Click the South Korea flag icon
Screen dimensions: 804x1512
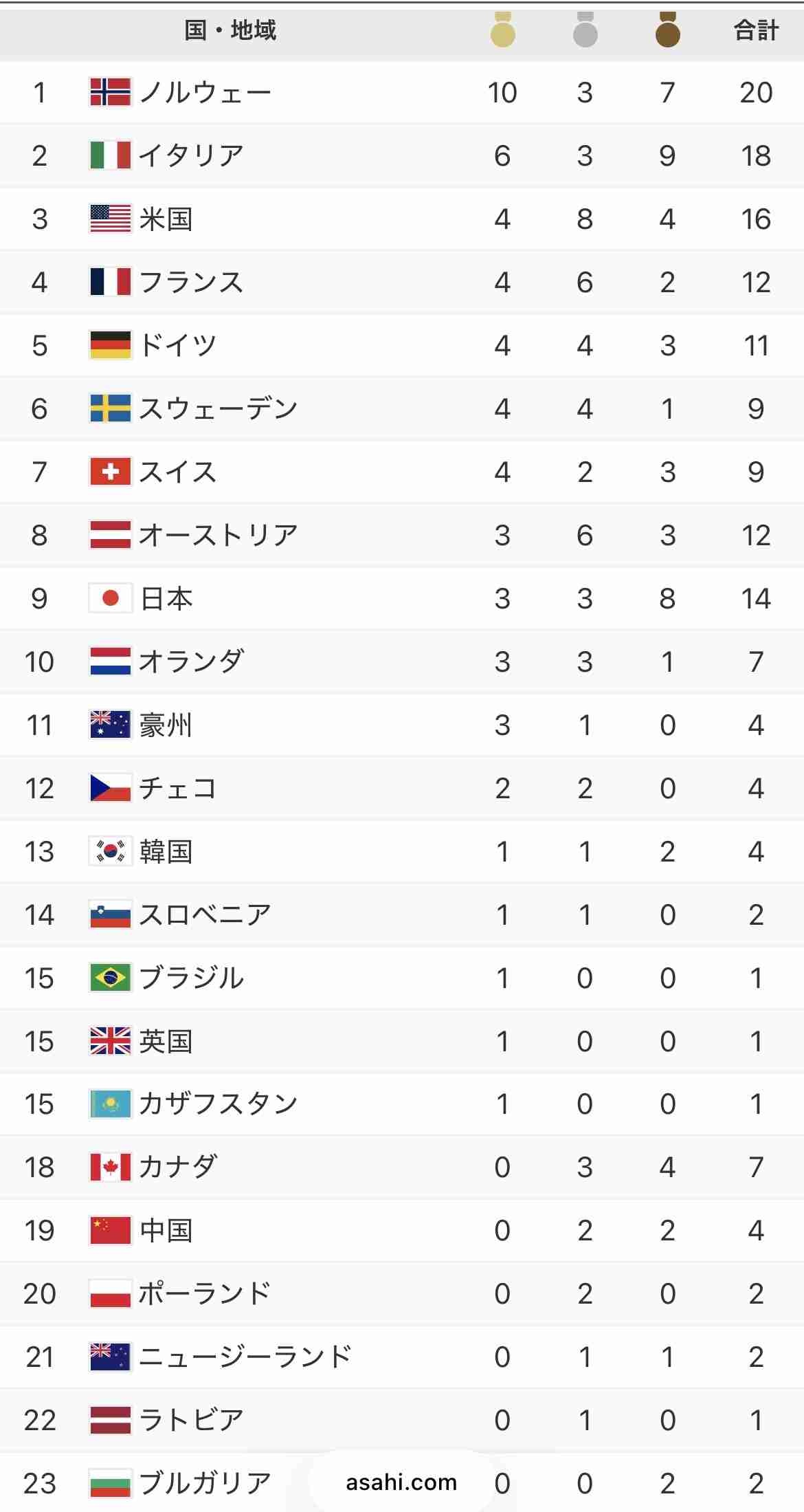[110, 851]
